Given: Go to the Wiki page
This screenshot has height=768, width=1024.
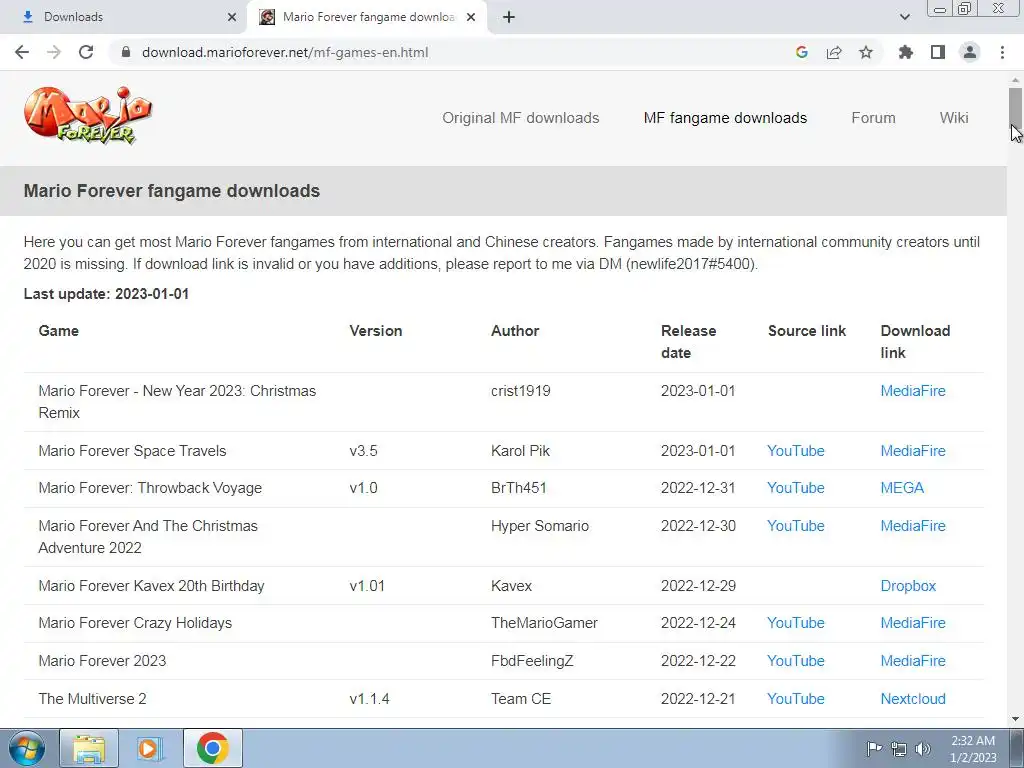Looking at the screenshot, I should coord(953,118).
